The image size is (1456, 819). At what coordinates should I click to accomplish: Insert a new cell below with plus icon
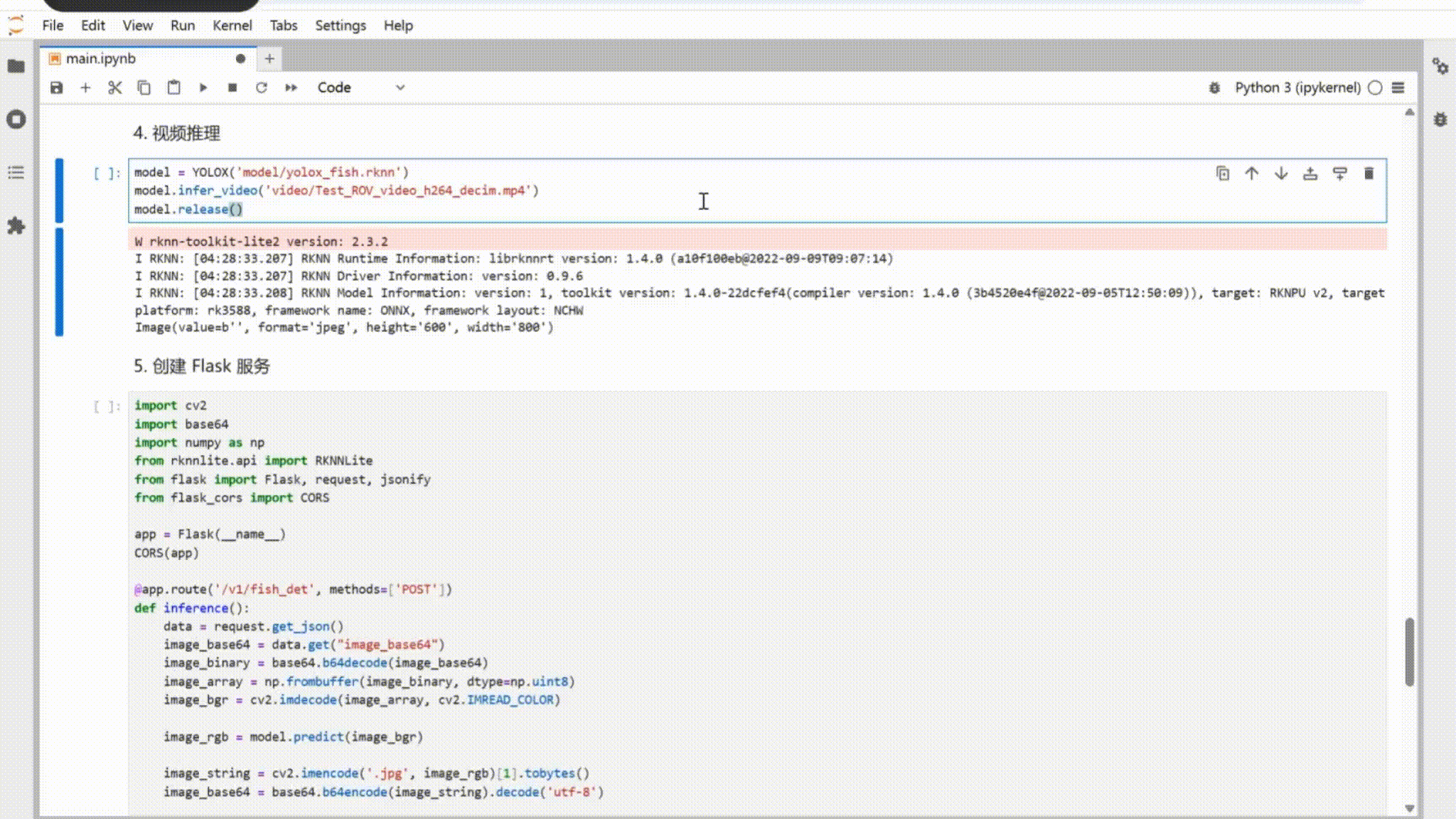pos(85,87)
